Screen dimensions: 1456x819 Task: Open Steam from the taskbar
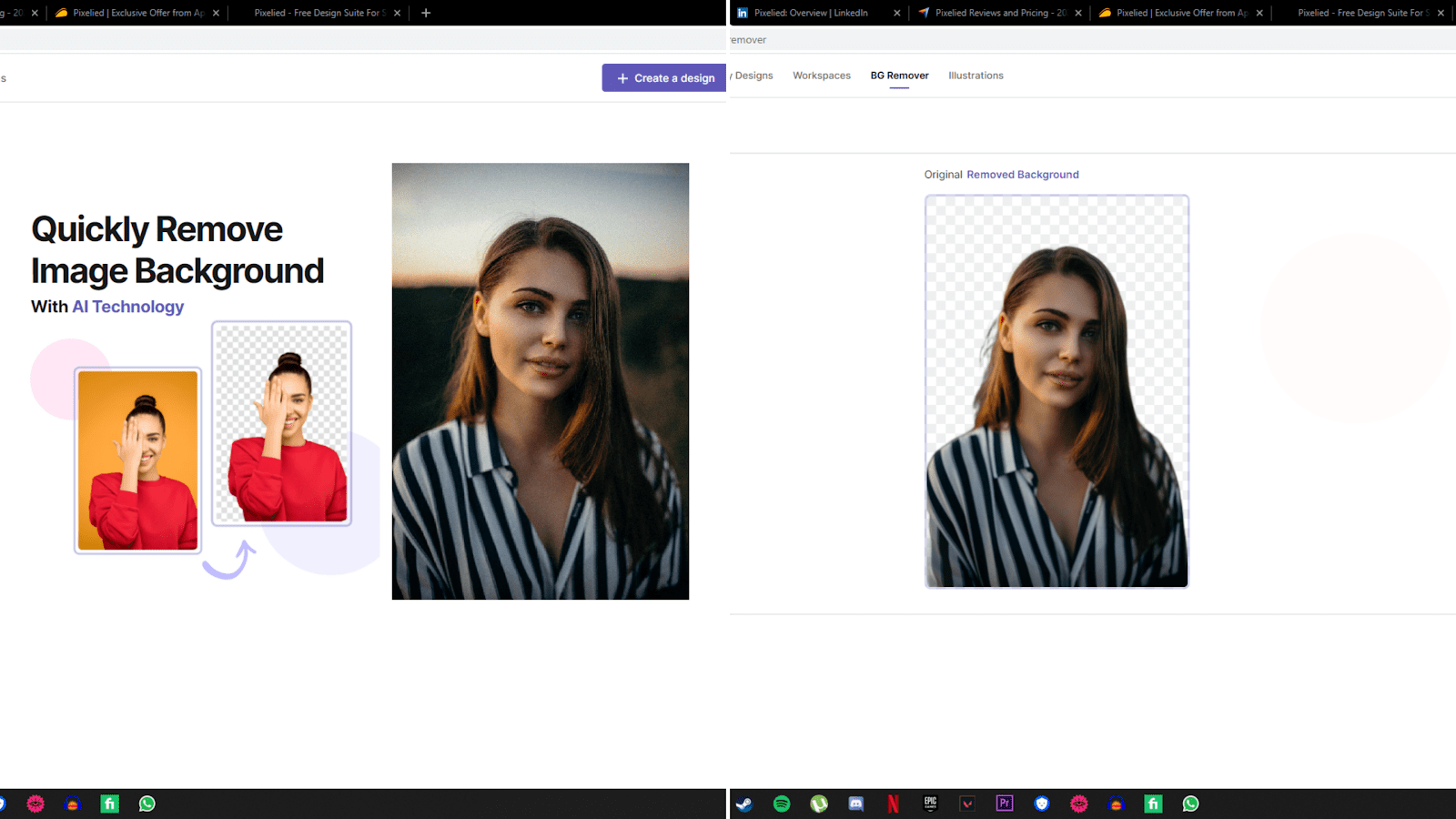click(x=744, y=804)
